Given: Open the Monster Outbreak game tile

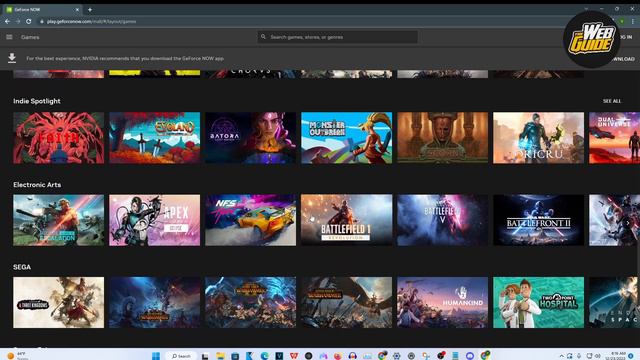Looking at the screenshot, I should click(346, 138).
